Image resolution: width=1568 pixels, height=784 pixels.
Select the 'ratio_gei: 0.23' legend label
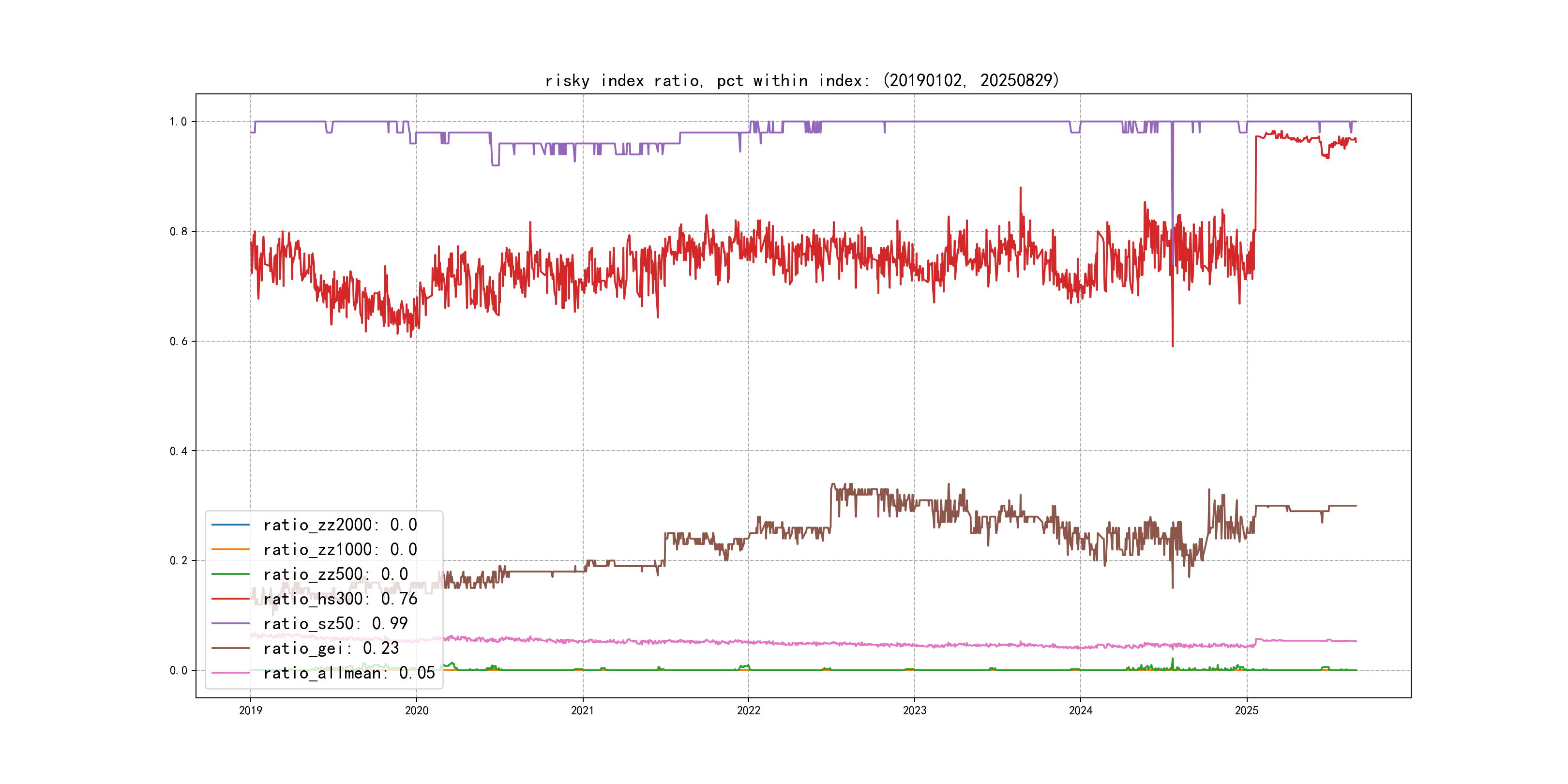331,648
